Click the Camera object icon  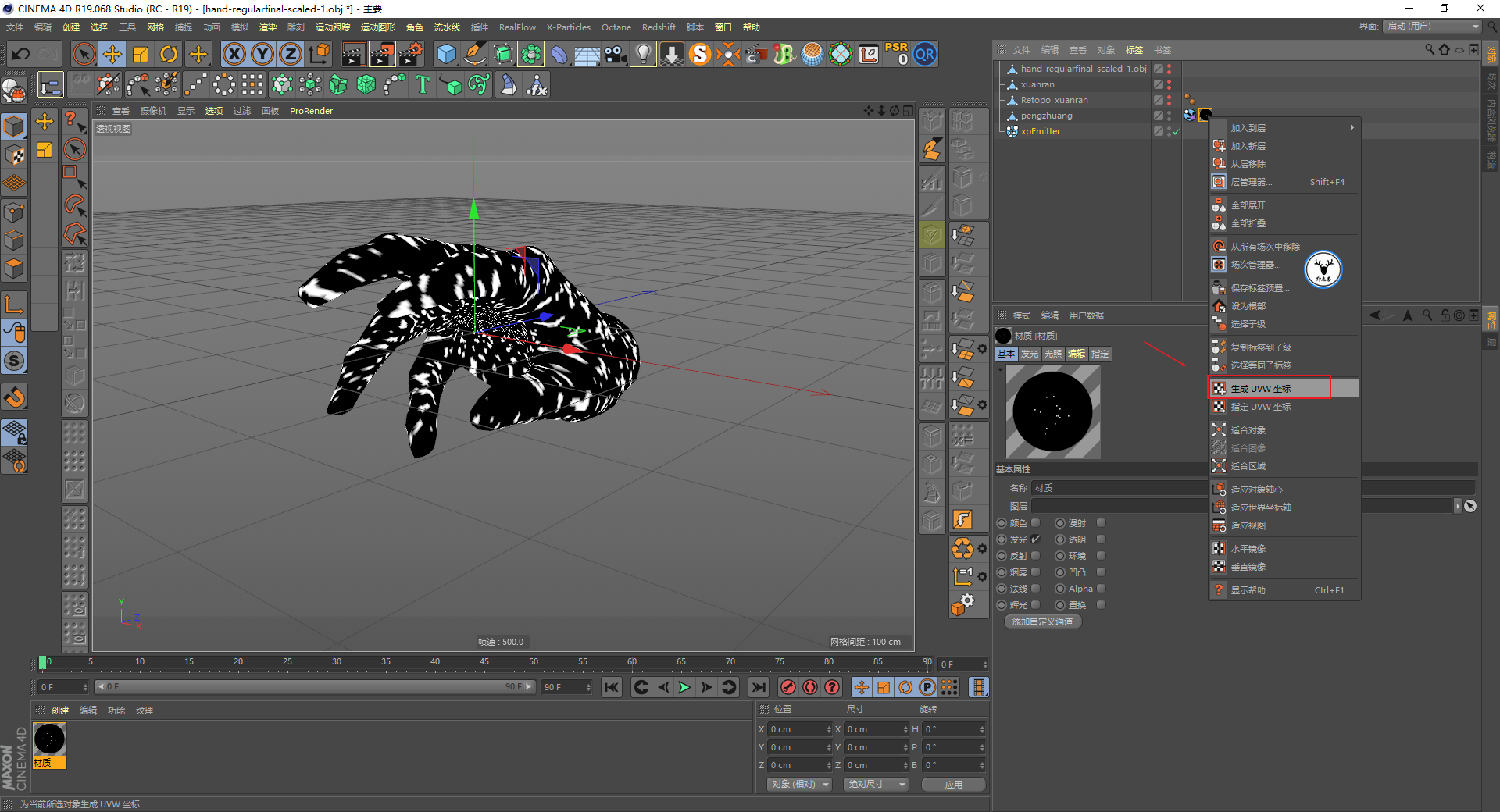pyautogui.click(x=615, y=55)
